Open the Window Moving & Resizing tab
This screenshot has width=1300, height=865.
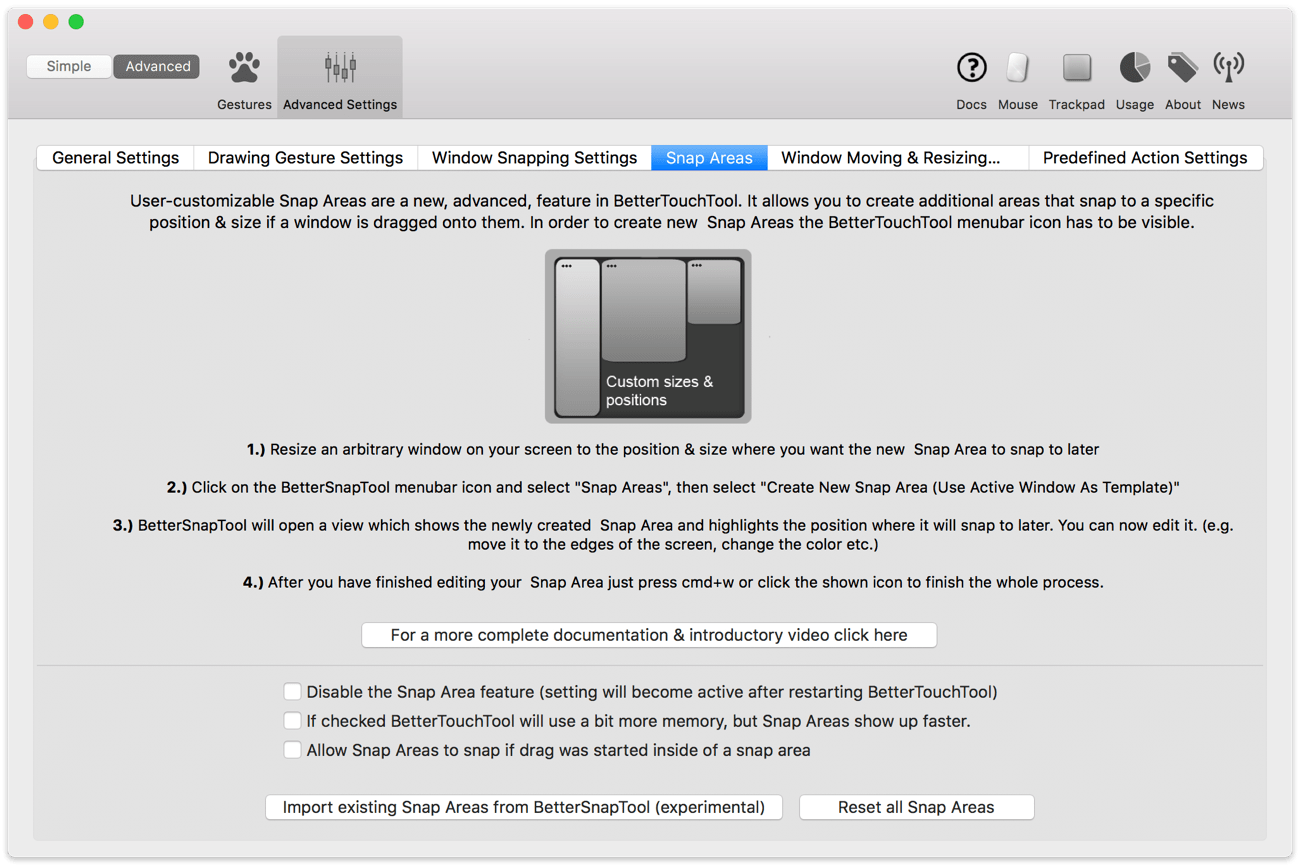point(898,158)
